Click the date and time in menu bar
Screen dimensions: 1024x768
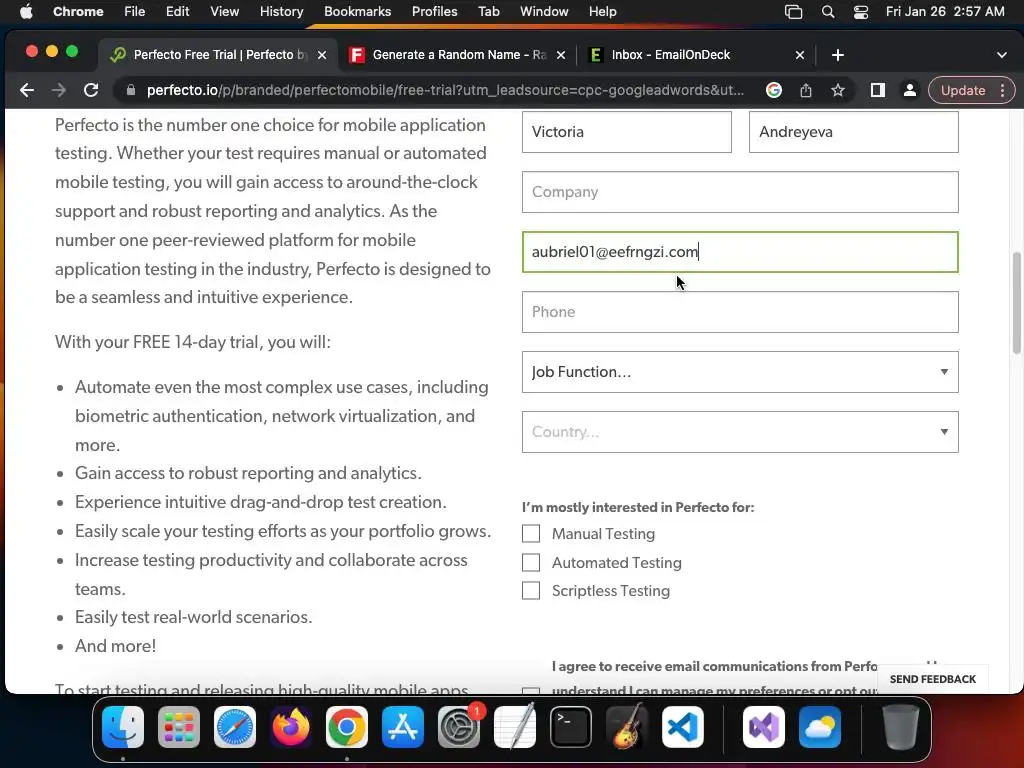(945, 11)
